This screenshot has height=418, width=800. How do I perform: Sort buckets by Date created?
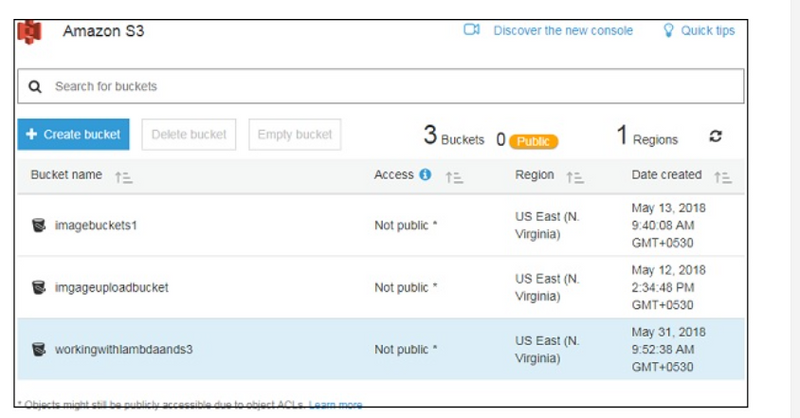(x=723, y=177)
